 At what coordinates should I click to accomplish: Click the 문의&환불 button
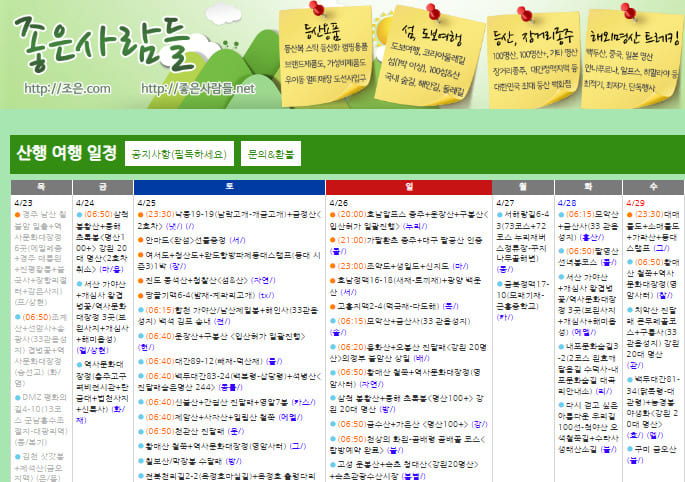click(x=270, y=154)
